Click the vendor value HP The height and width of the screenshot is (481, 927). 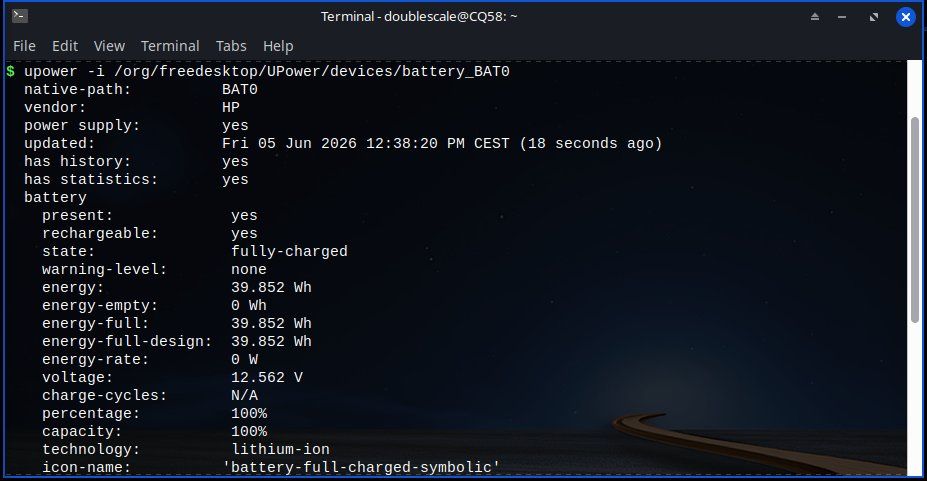coord(231,108)
